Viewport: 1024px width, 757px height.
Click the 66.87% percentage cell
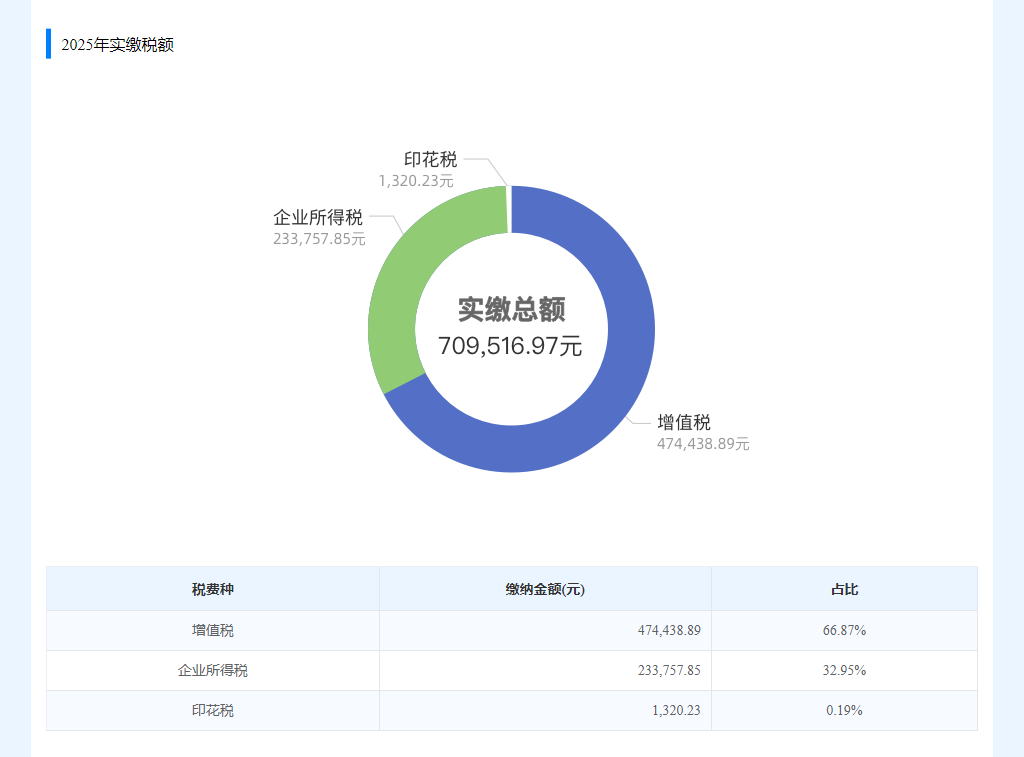click(844, 630)
